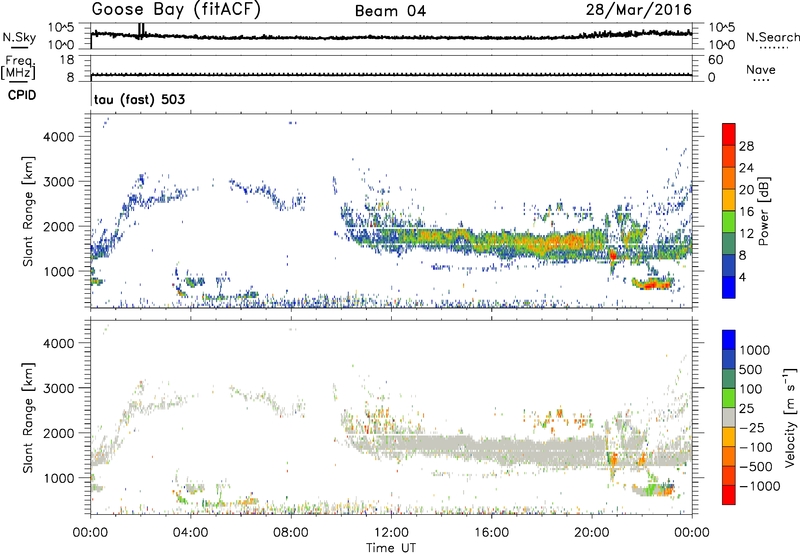800x554 pixels.
Task: Select the "Freq. [MHz]" axis label
Action: 18,69
